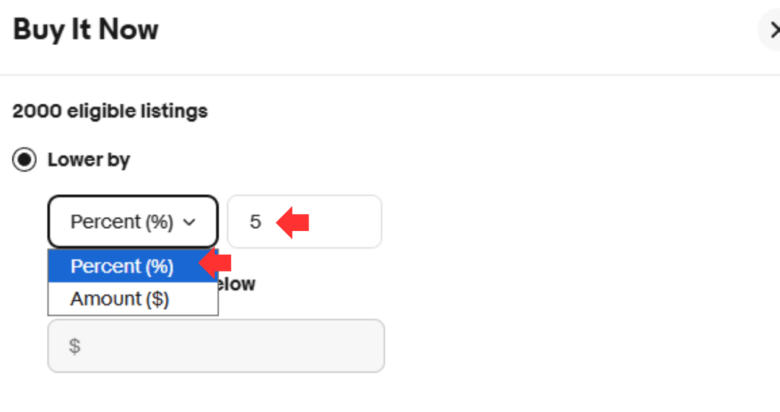Click the Lower by label text
This screenshot has height=412, width=780.
coord(88,160)
